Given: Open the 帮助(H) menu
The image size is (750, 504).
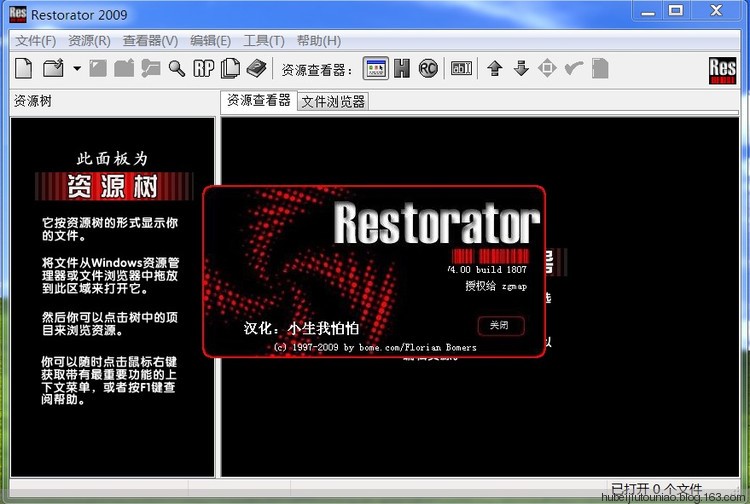Looking at the screenshot, I should pyautogui.click(x=319, y=41).
